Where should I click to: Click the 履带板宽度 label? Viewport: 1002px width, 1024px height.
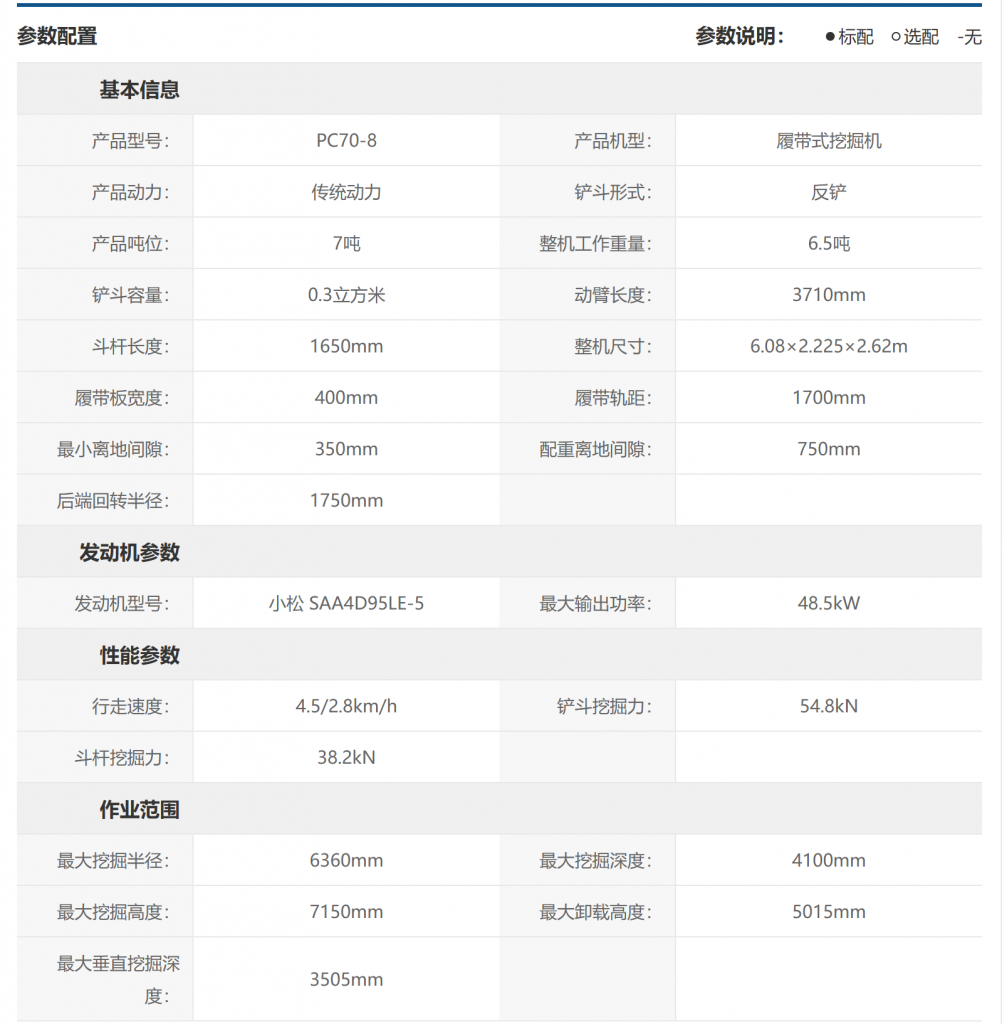121,398
